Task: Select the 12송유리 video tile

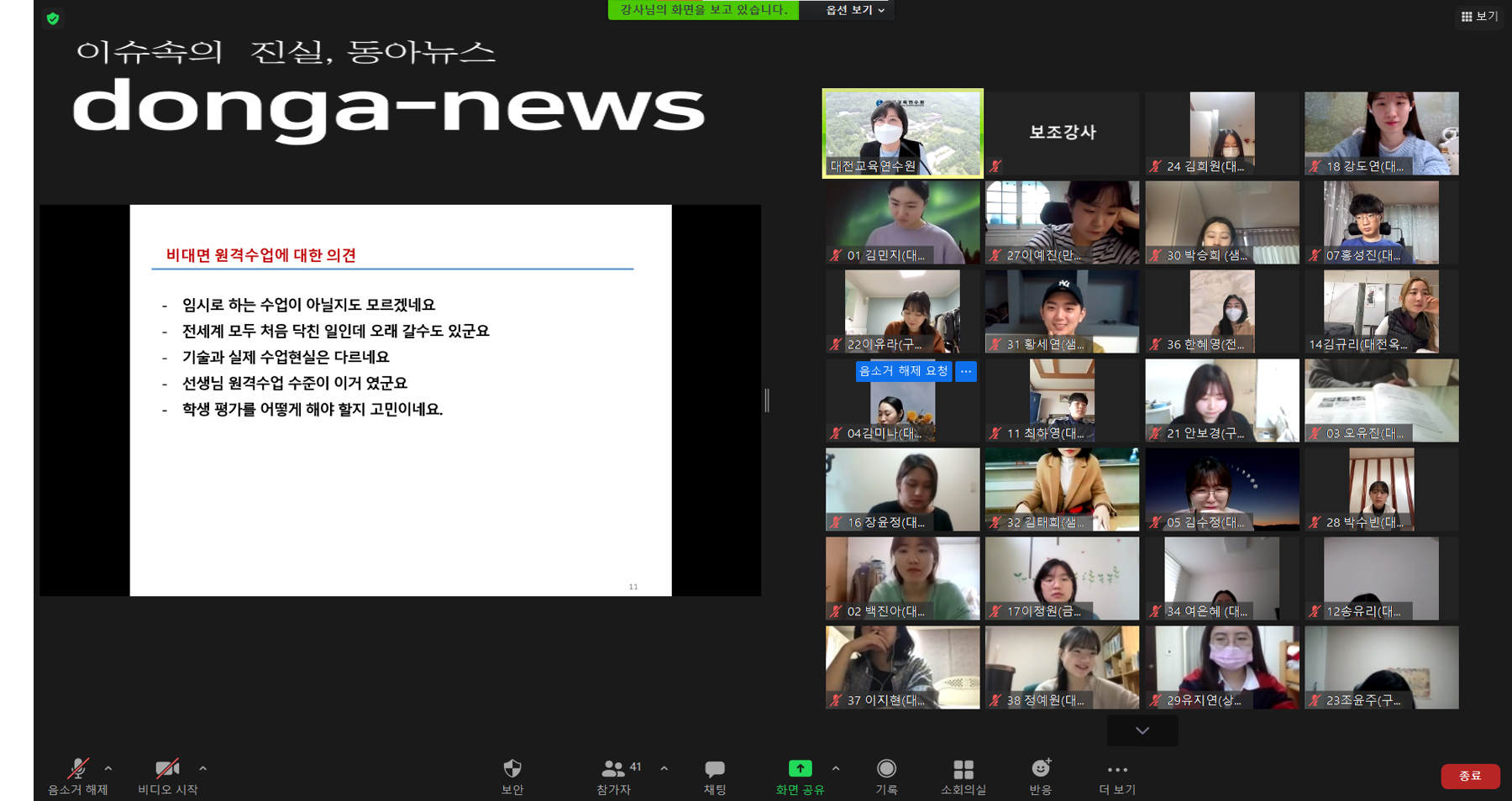Action: pos(1382,578)
